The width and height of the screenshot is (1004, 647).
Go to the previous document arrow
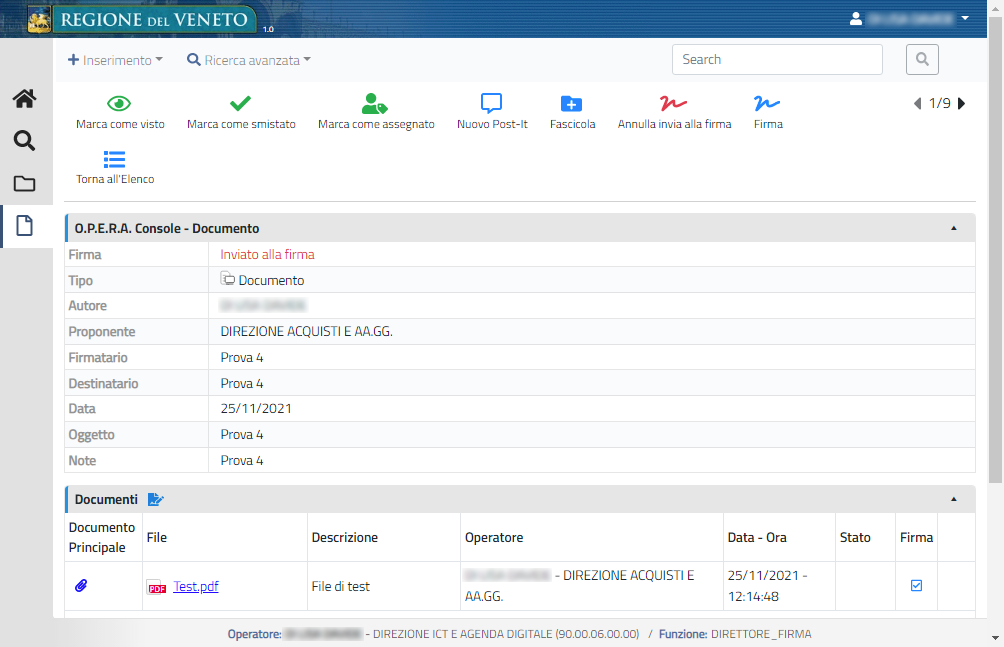918,104
